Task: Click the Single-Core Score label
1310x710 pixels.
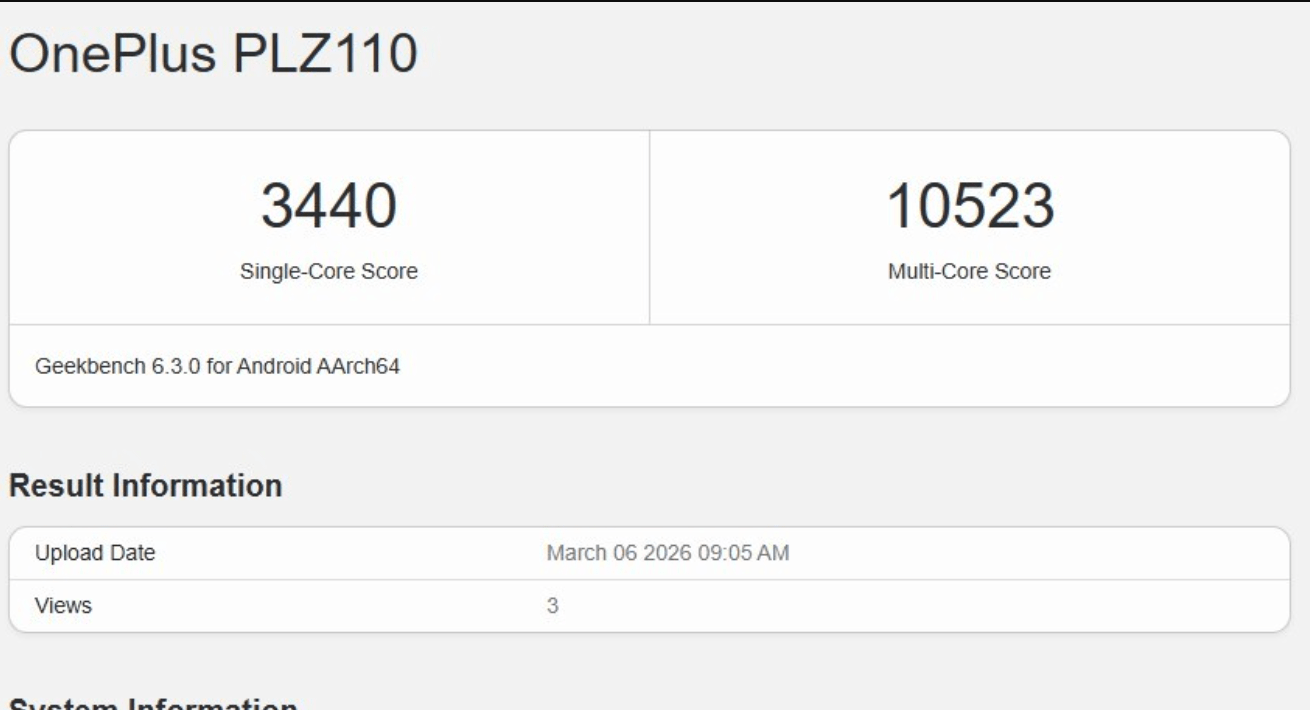Action: click(329, 271)
